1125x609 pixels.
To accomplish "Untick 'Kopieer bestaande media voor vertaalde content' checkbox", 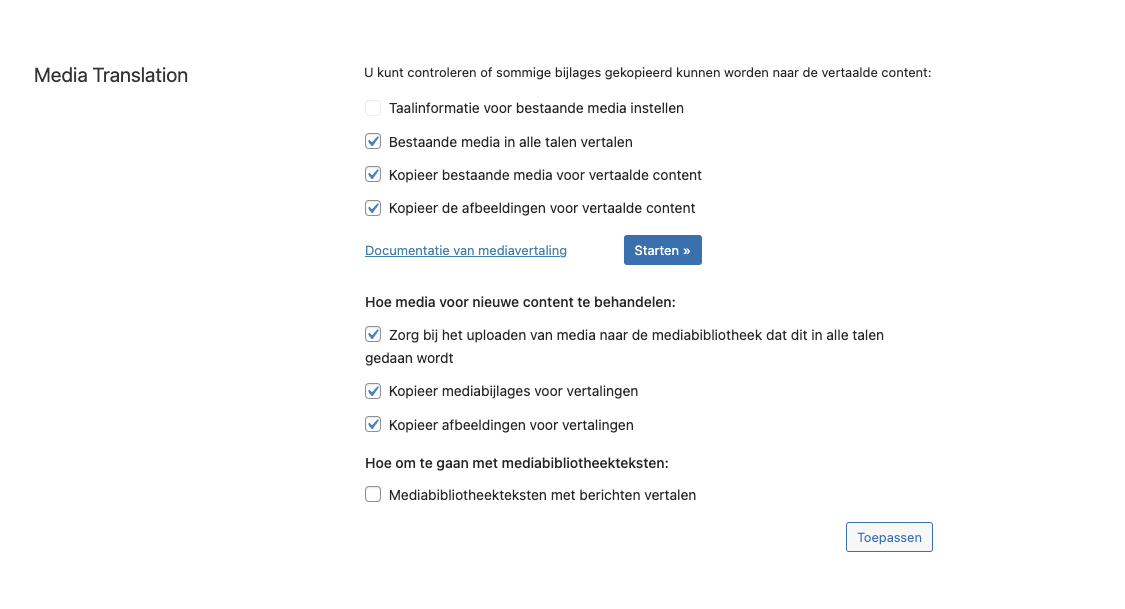I will point(372,174).
